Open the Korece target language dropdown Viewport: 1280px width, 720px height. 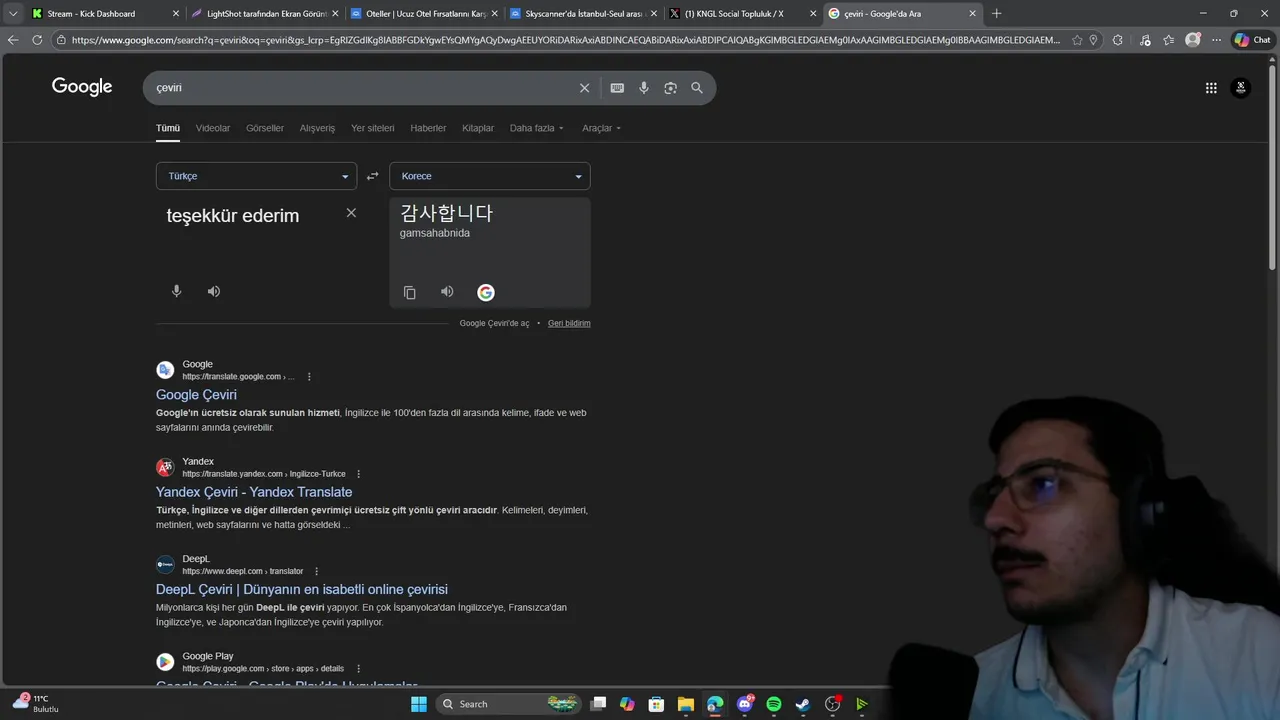coord(490,176)
